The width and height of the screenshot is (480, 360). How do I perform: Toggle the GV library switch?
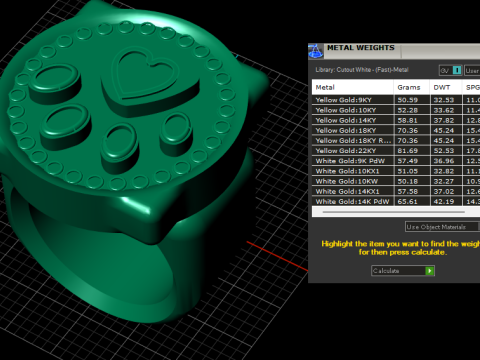[450, 70]
